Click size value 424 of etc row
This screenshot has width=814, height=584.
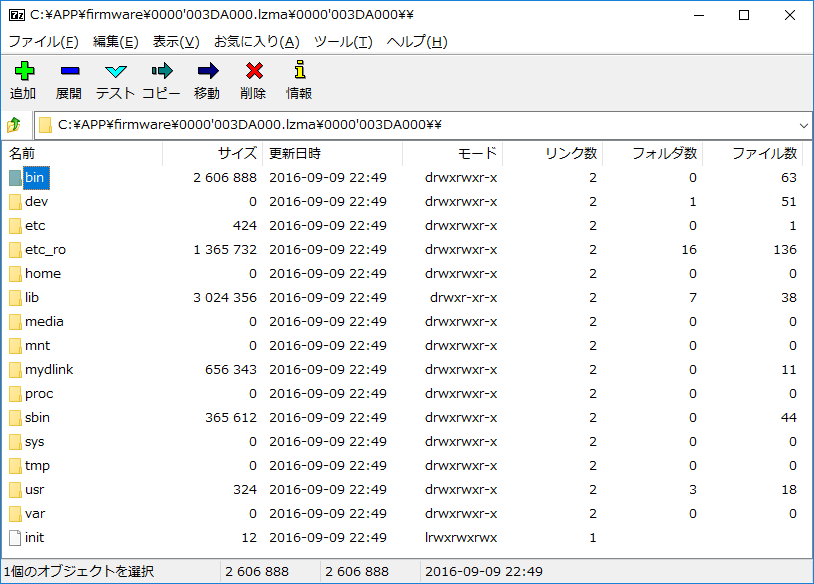245,226
